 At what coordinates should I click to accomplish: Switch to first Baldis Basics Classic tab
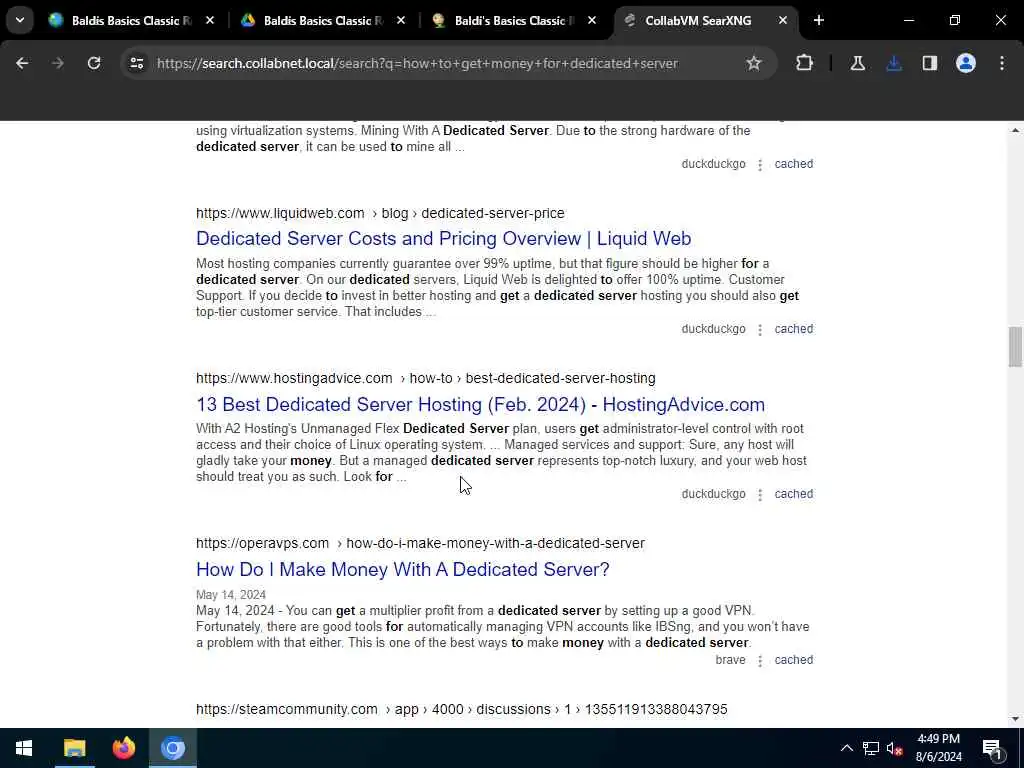pos(131,21)
